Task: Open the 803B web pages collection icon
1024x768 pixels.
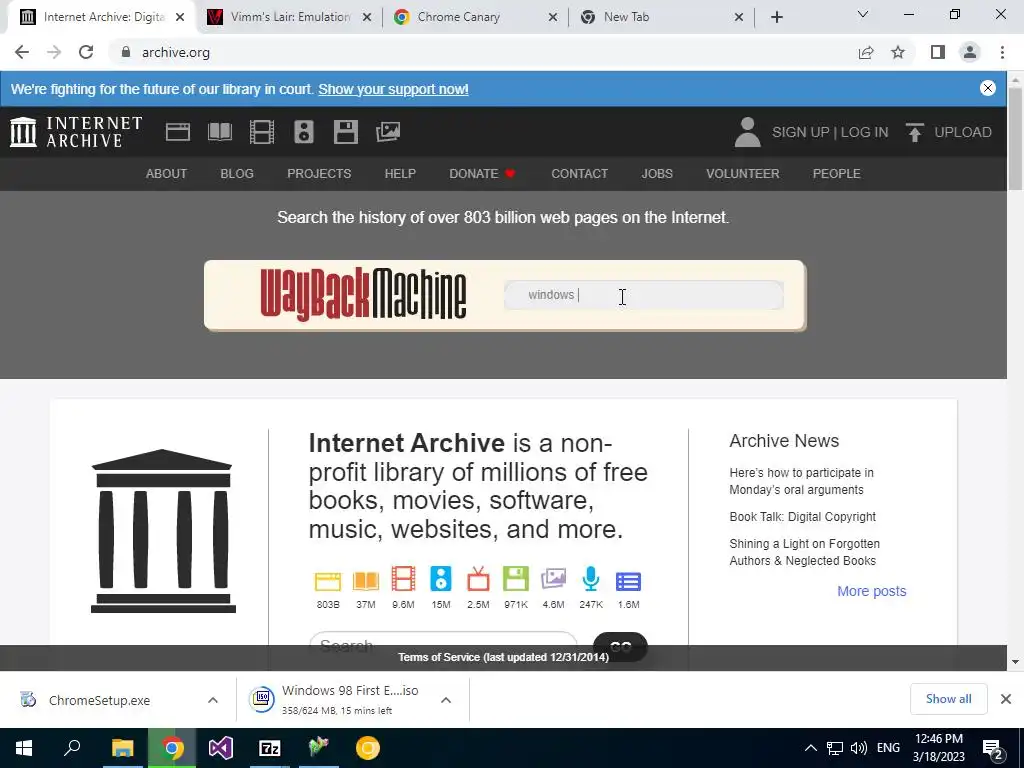Action: click(328, 581)
